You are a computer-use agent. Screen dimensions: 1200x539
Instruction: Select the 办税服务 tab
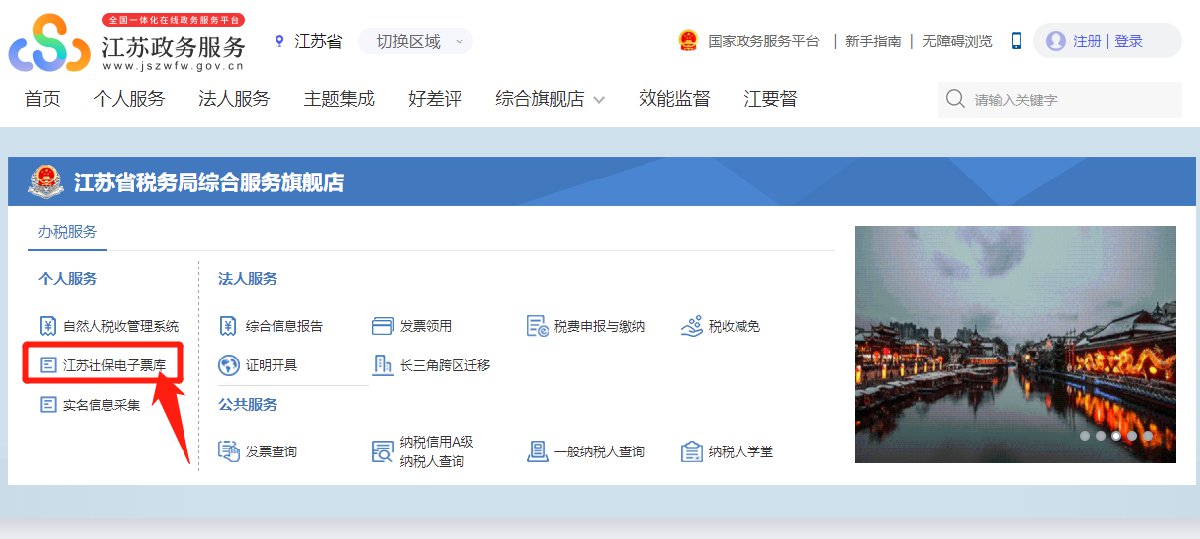[x=68, y=231]
